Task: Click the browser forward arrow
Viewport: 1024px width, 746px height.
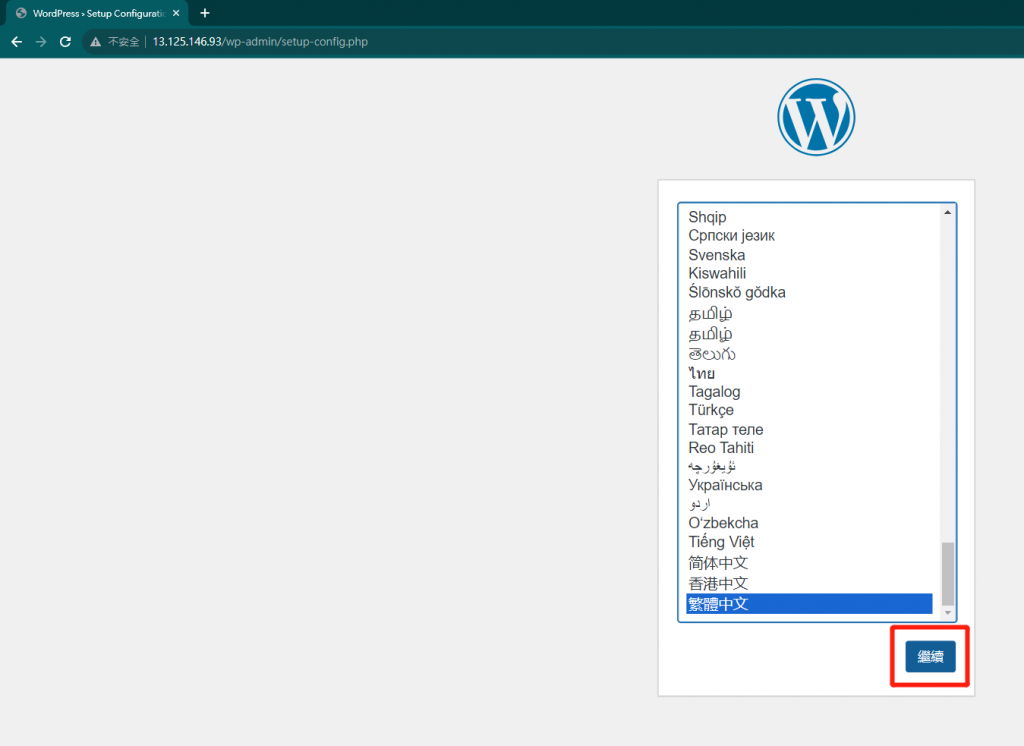Action: [41, 42]
